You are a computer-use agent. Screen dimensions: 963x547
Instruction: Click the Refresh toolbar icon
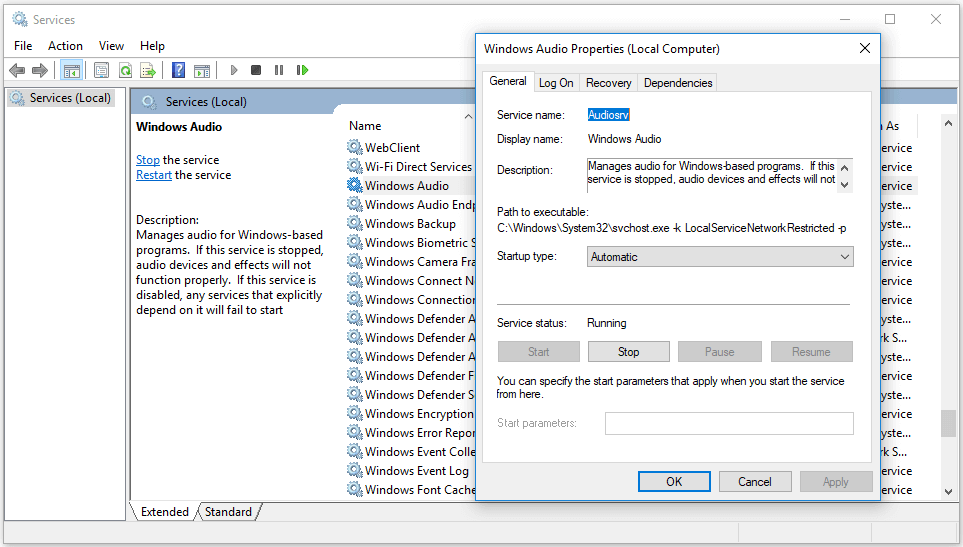pyautogui.click(x=125, y=71)
